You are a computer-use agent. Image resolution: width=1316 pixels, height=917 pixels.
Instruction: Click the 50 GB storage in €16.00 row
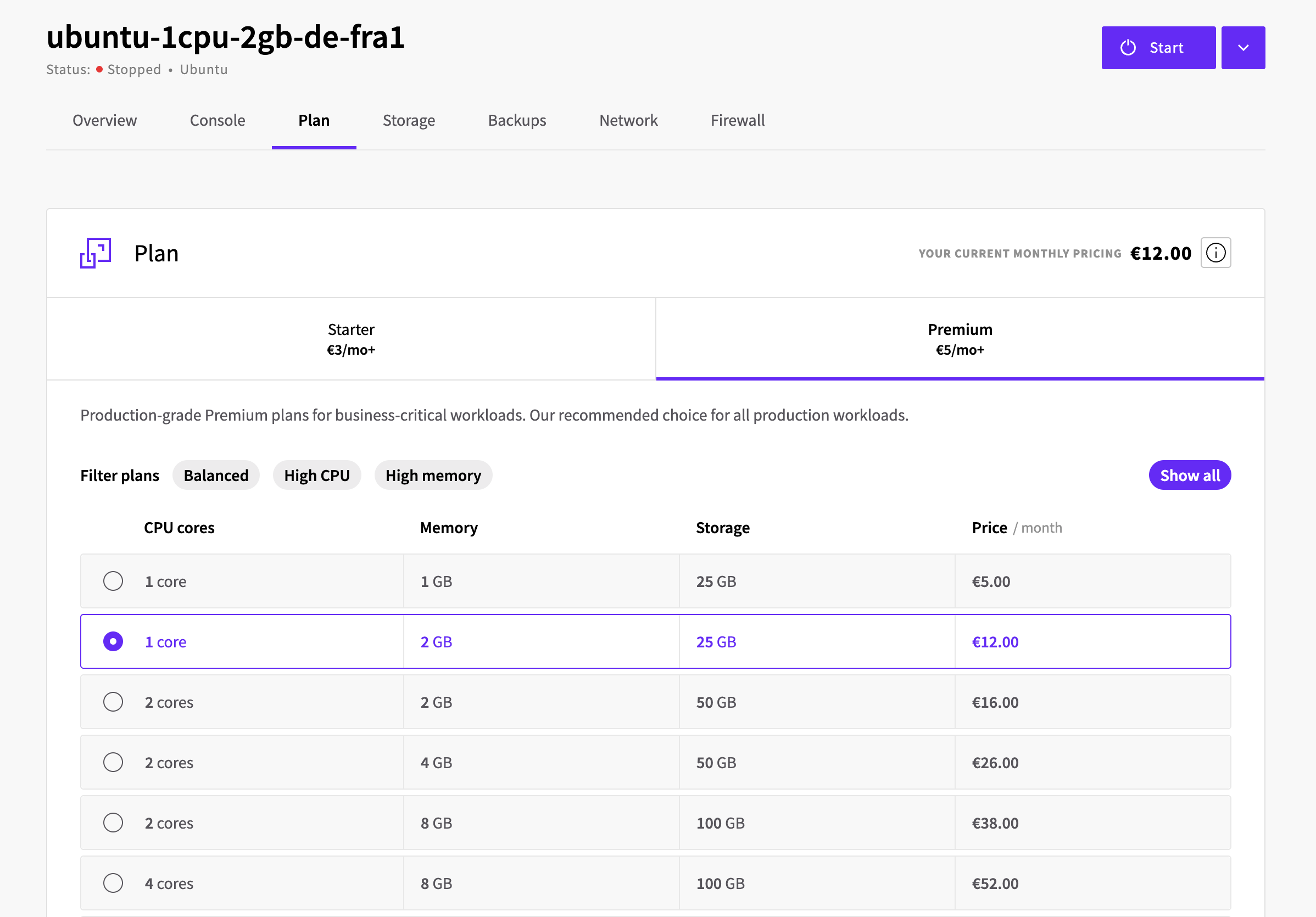817,702
